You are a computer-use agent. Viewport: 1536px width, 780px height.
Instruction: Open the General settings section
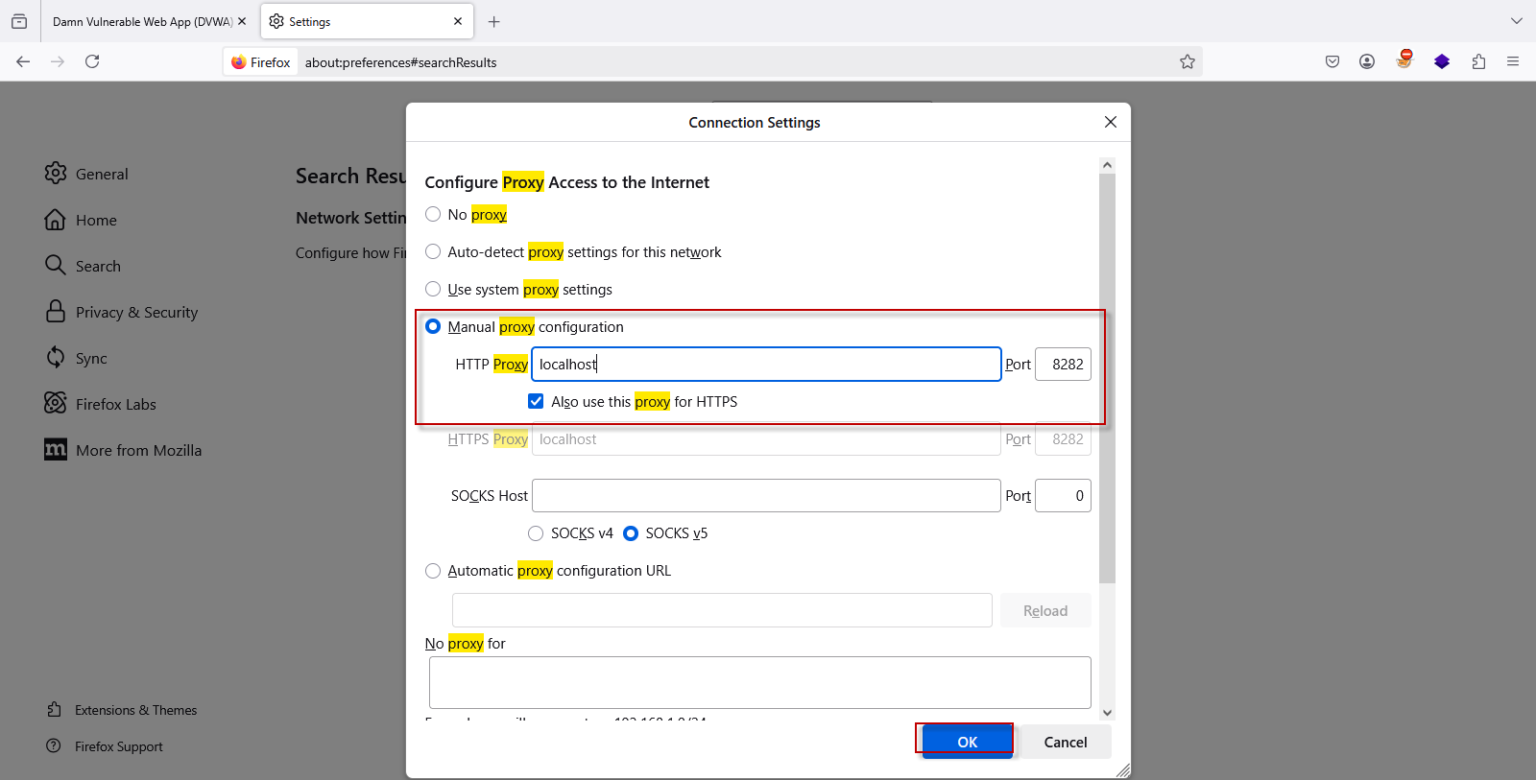pos(101,173)
